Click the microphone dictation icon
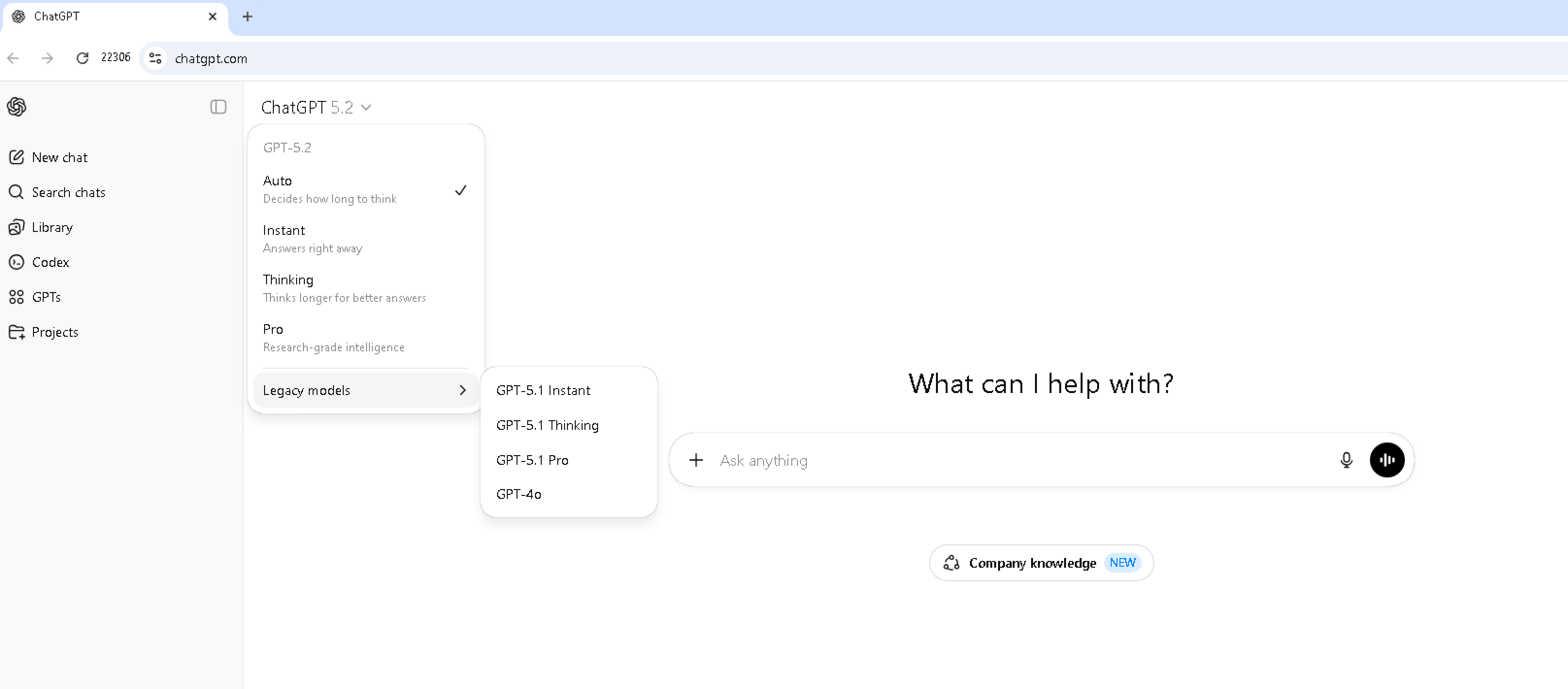This screenshot has width=1568, height=689. [1346, 460]
